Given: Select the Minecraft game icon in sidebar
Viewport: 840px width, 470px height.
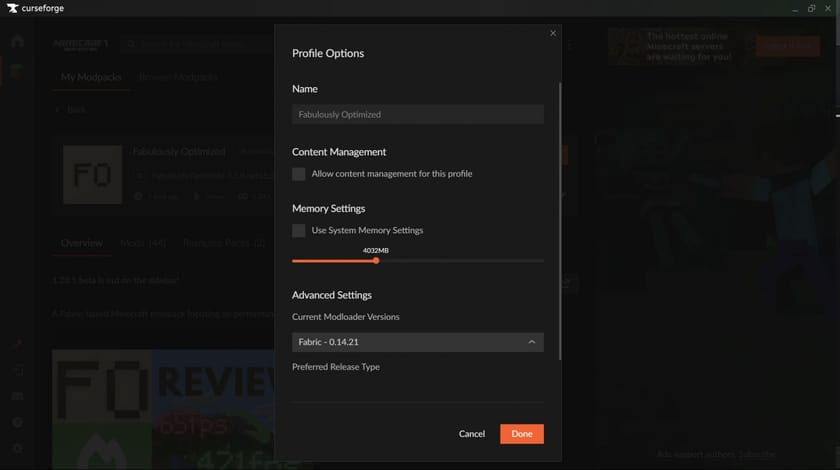Looking at the screenshot, I should coord(17,70).
